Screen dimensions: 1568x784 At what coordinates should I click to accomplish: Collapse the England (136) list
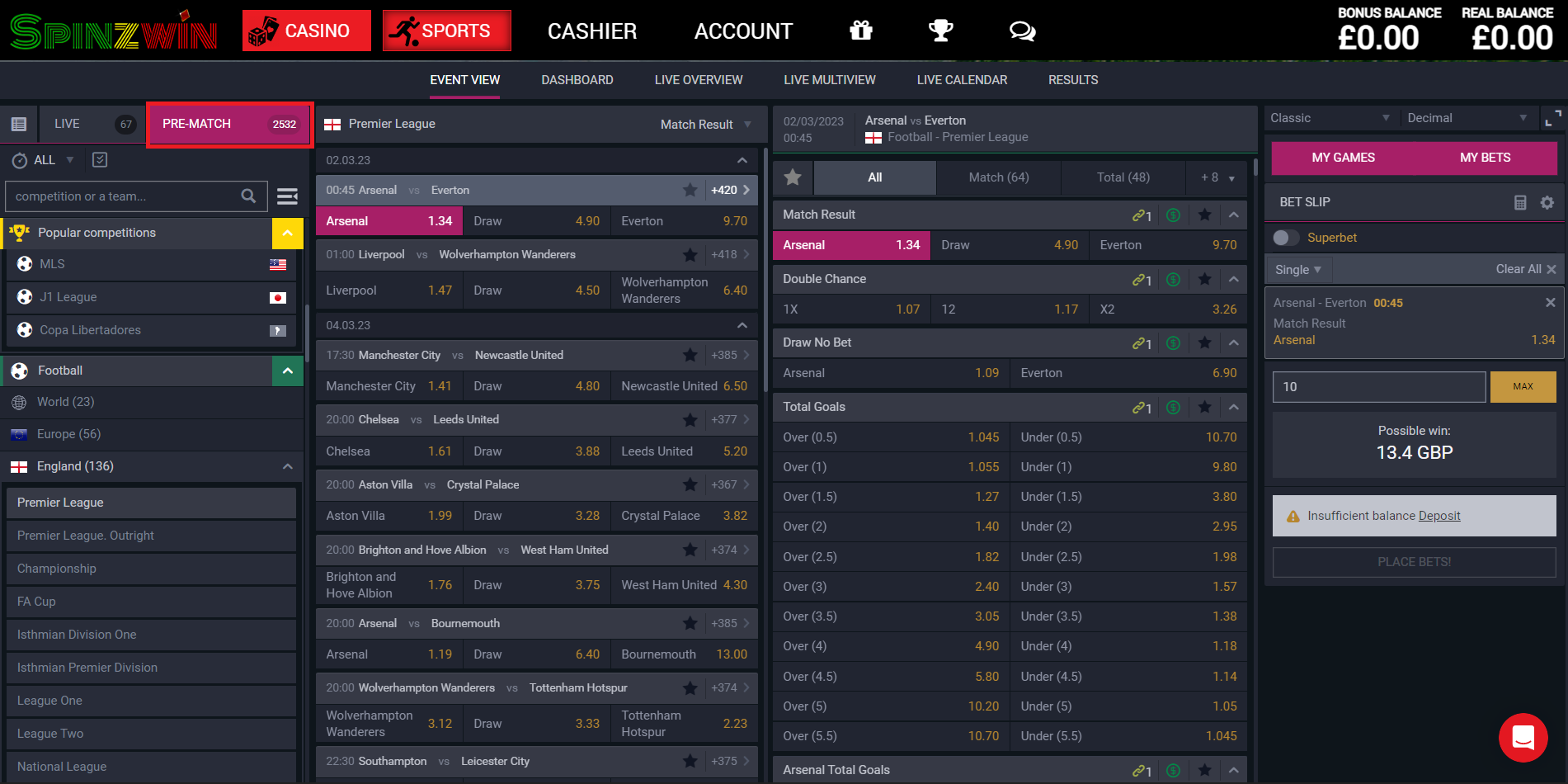pyautogui.click(x=287, y=466)
